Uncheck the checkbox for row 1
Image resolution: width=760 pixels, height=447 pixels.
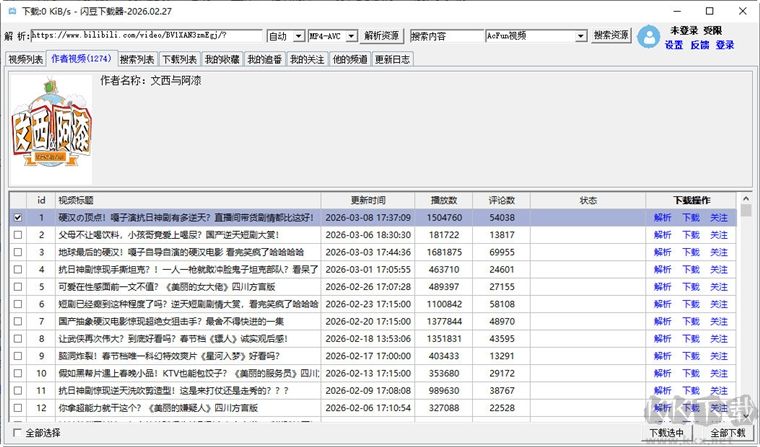point(18,218)
